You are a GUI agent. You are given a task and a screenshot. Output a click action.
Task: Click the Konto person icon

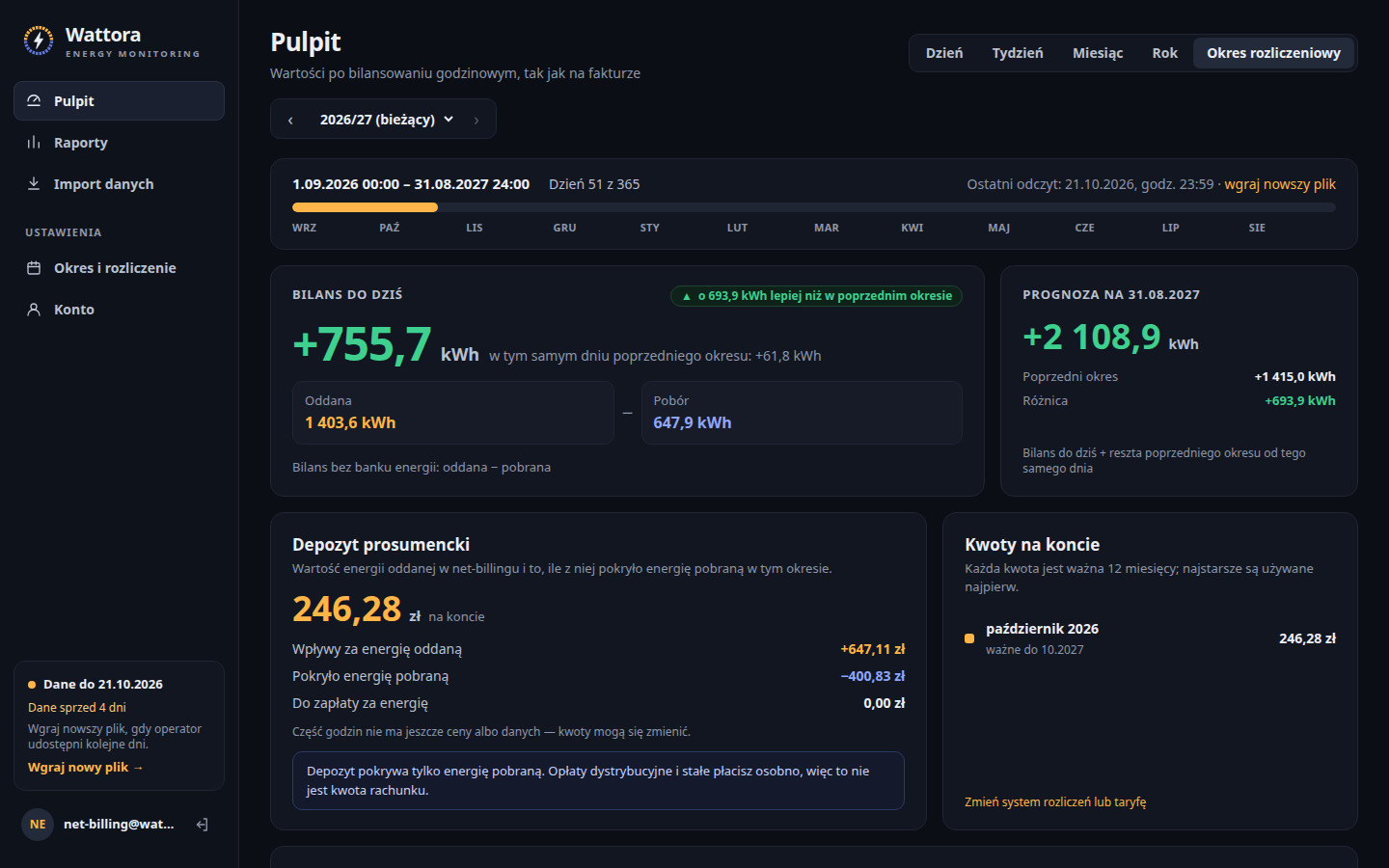(34, 309)
